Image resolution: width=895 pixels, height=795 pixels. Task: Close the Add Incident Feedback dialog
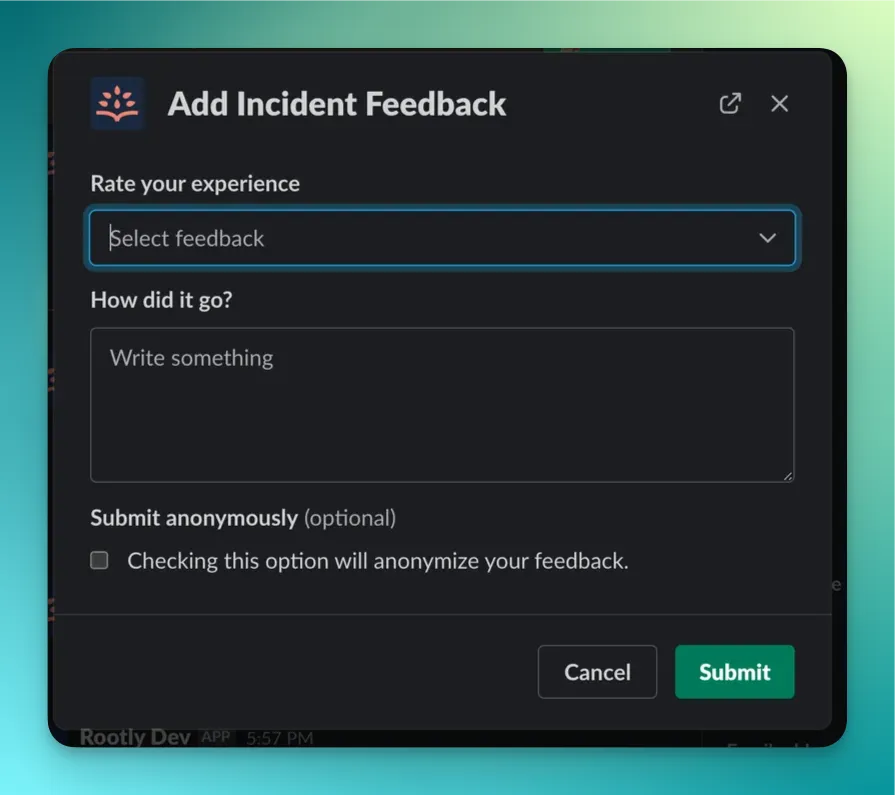click(779, 104)
